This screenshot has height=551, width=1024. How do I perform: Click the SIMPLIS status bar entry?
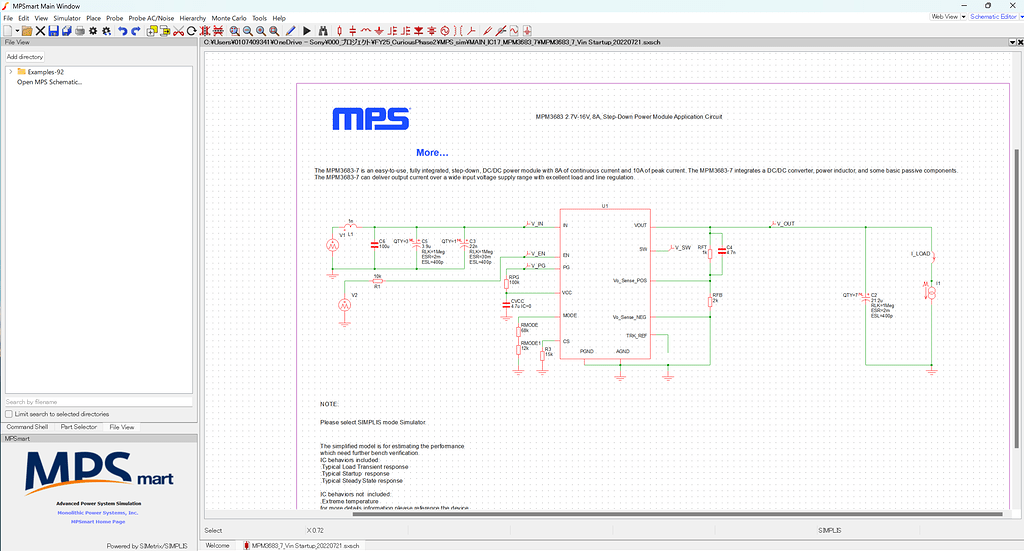tap(829, 531)
